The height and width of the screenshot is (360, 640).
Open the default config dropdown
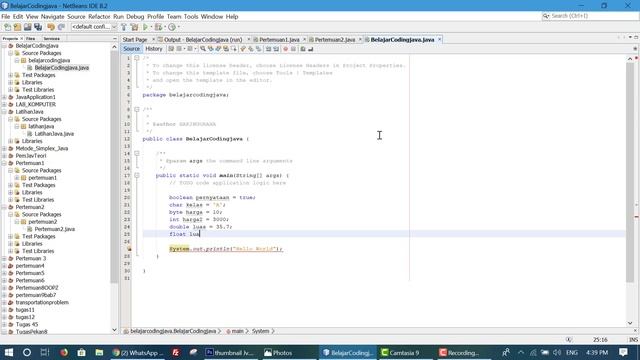(x=94, y=27)
